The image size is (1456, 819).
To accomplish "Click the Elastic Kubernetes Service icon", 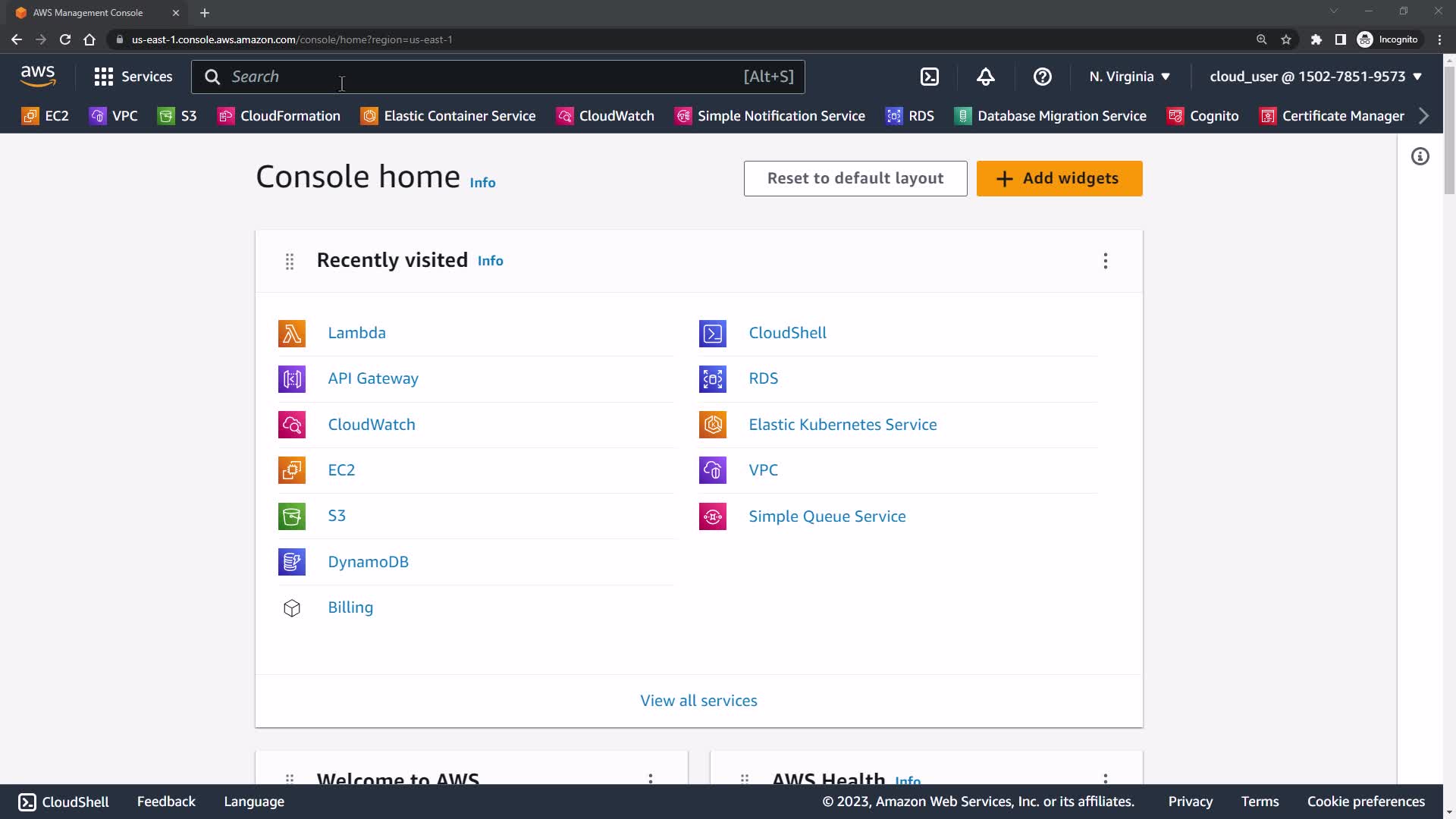I will [712, 425].
